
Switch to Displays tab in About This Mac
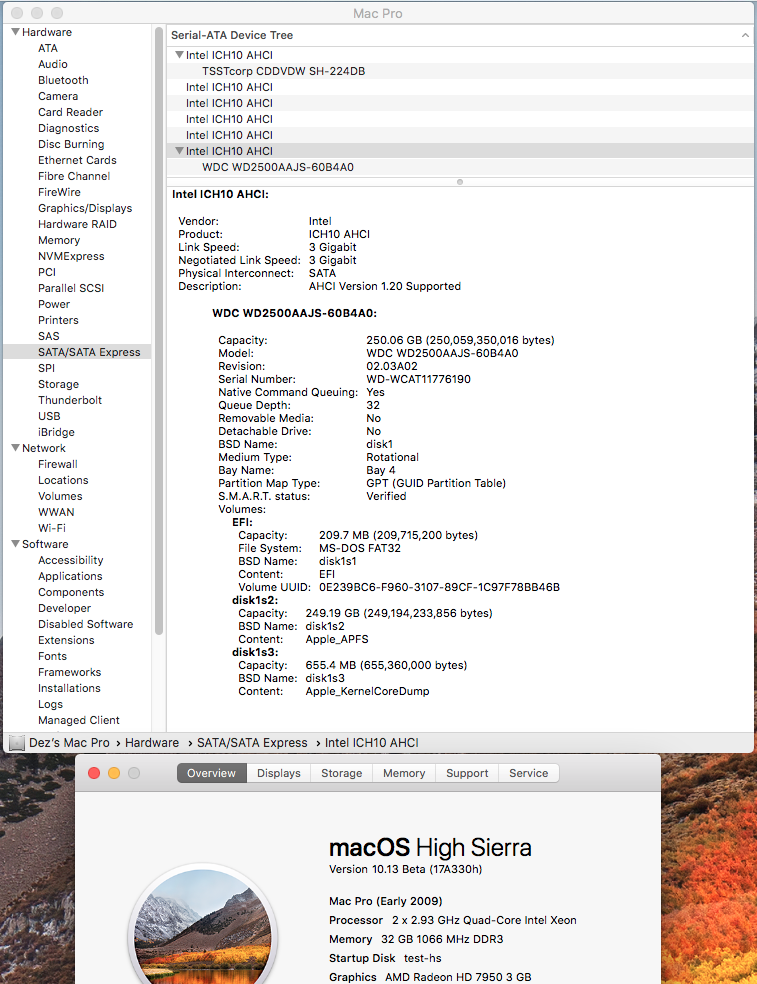pos(279,773)
